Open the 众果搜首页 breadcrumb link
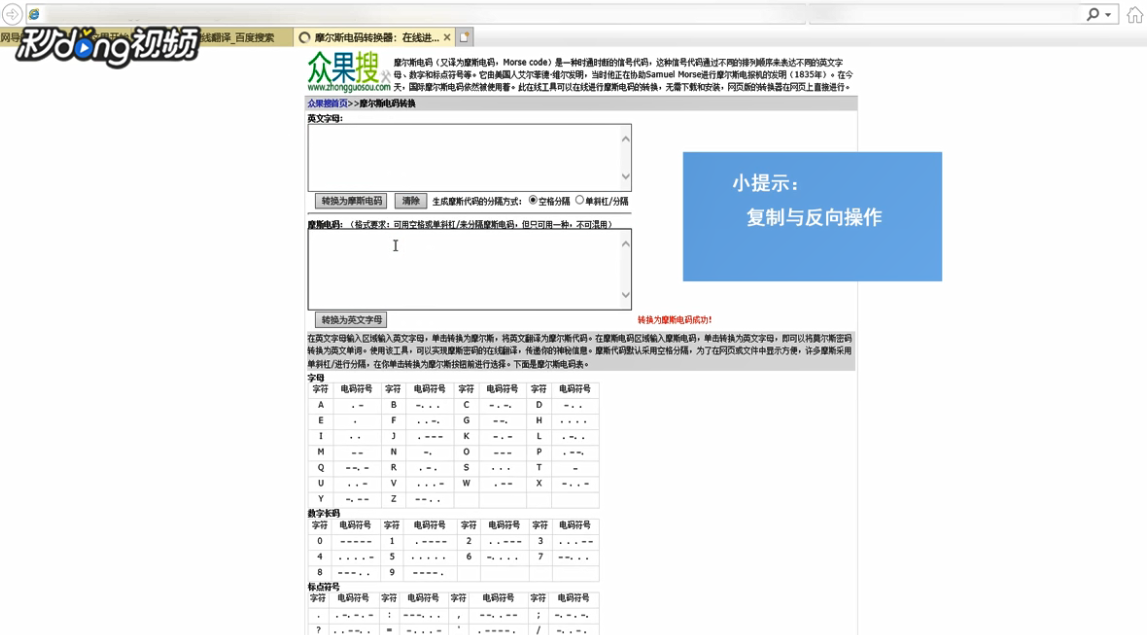This screenshot has width=1147, height=635. pyautogui.click(x=327, y=104)
